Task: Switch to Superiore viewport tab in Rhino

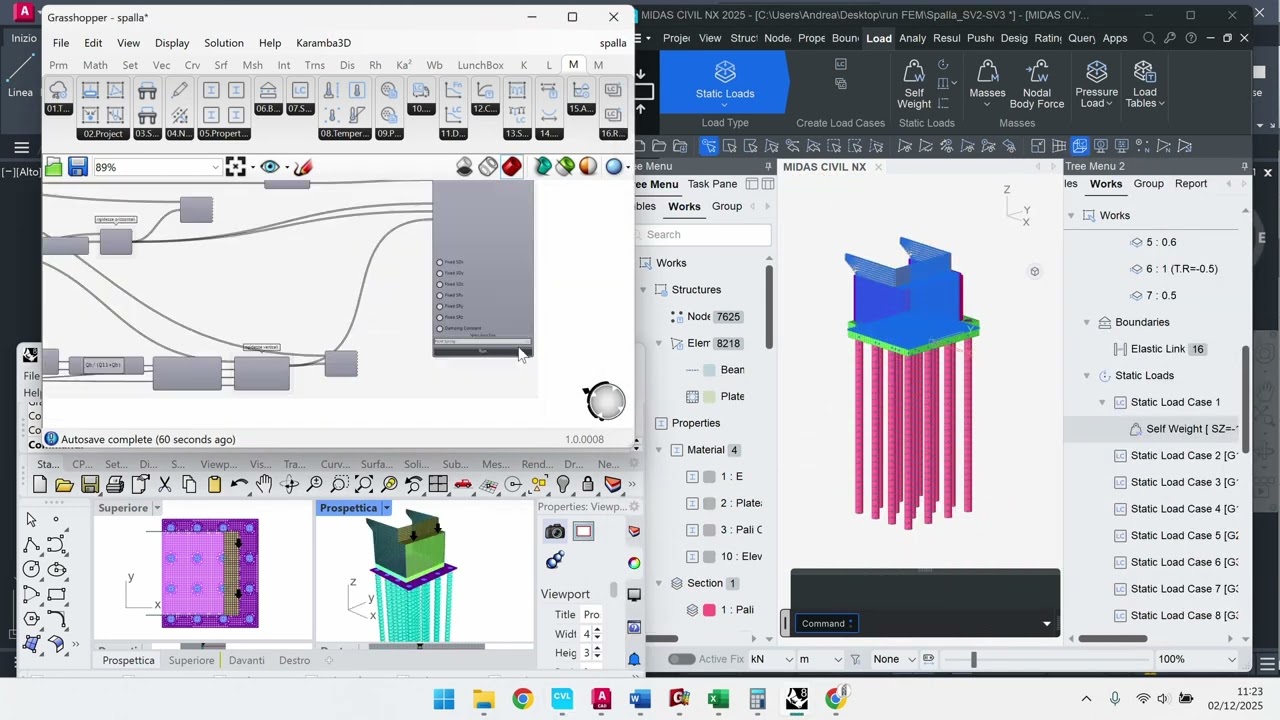Action: click(x=191, y=660)
